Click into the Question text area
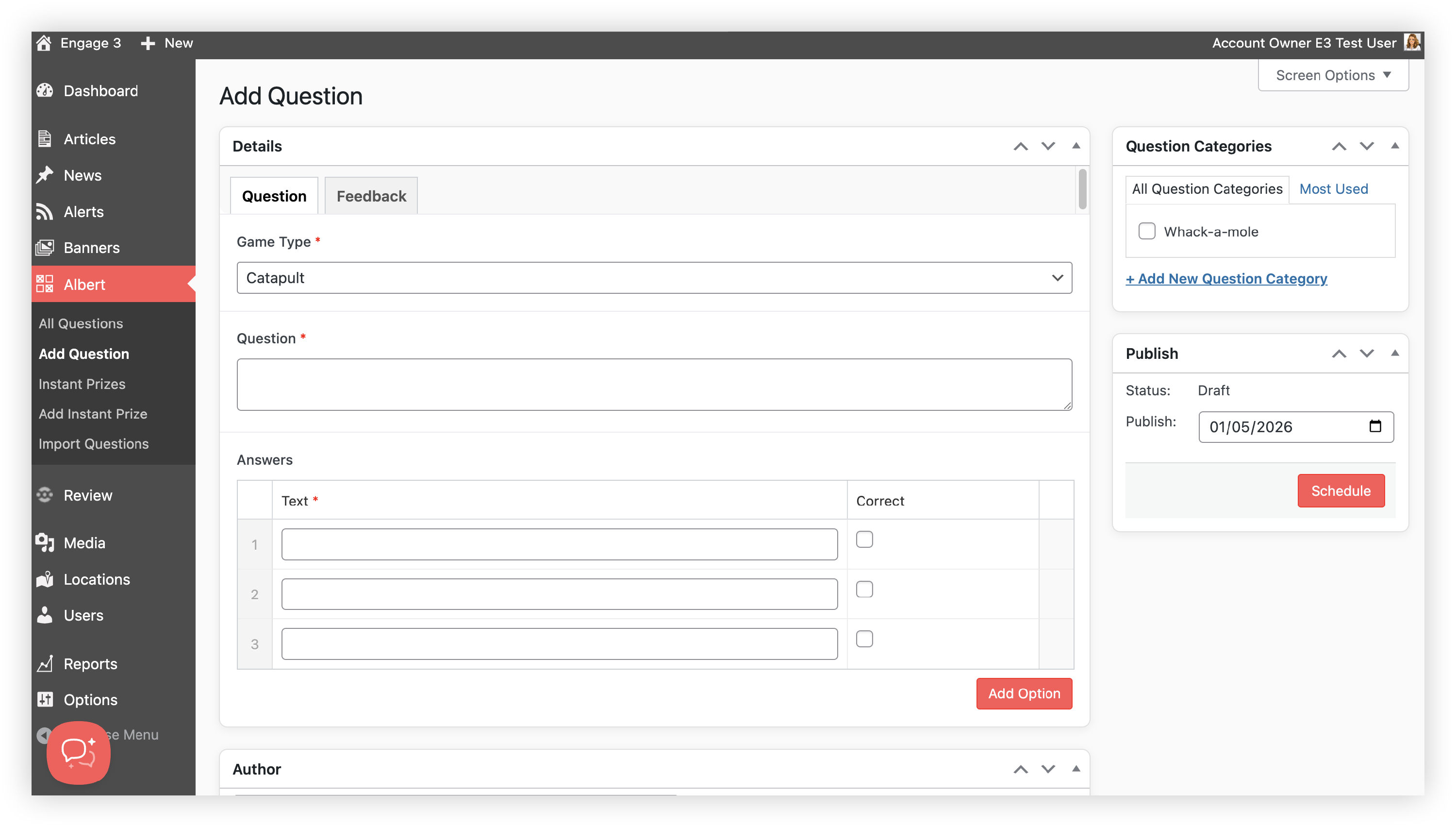Image resolution: width=1456 pixels, height=827 pixels. [654, 385]
